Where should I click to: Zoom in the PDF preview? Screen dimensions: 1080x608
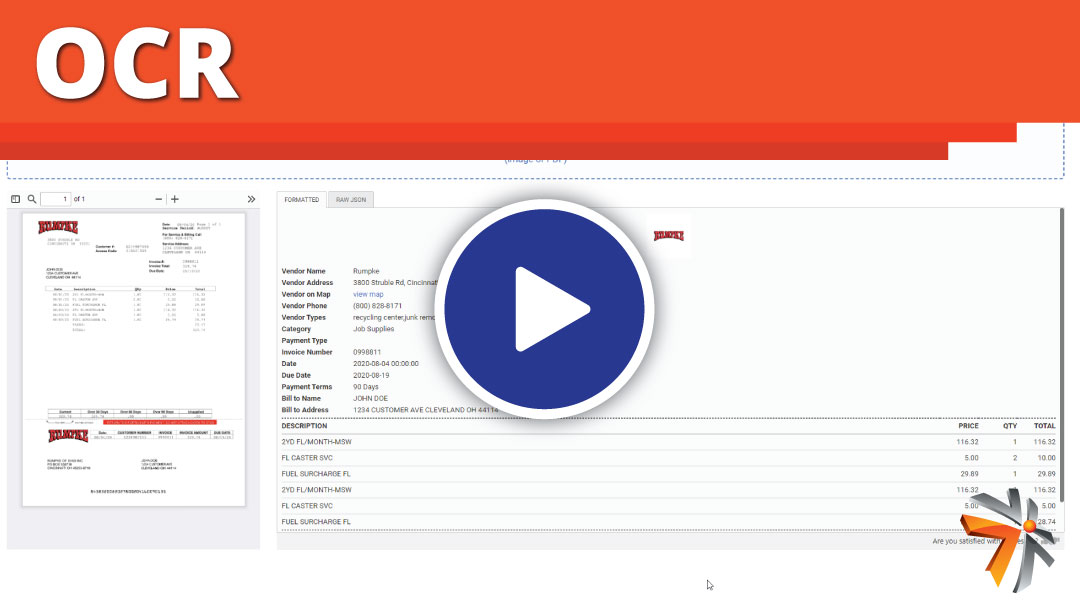click(175, 199)
